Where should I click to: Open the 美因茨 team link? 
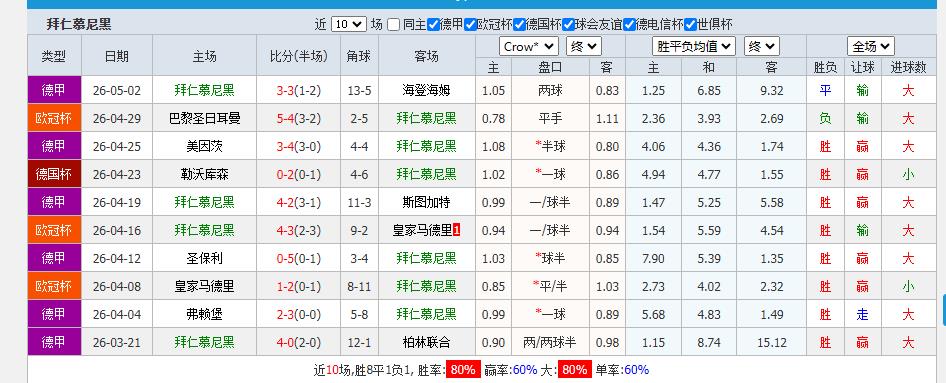point(205,146)
